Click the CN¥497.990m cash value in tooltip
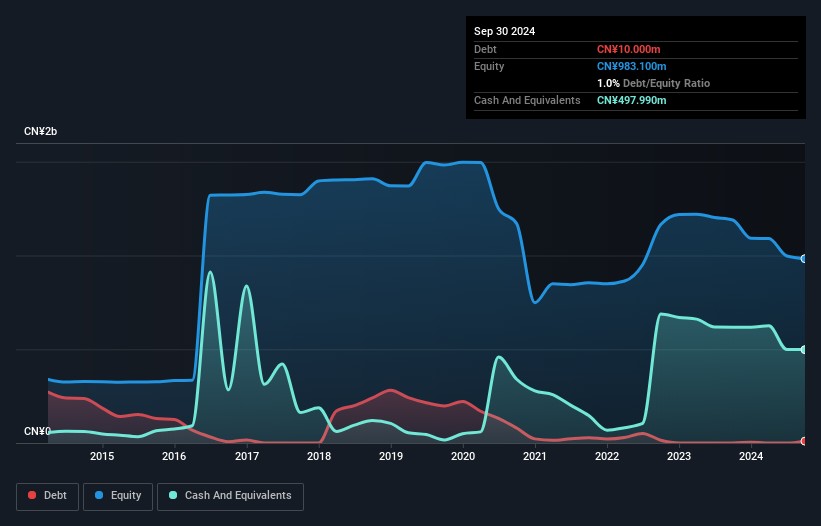 (x=631, y=100)
